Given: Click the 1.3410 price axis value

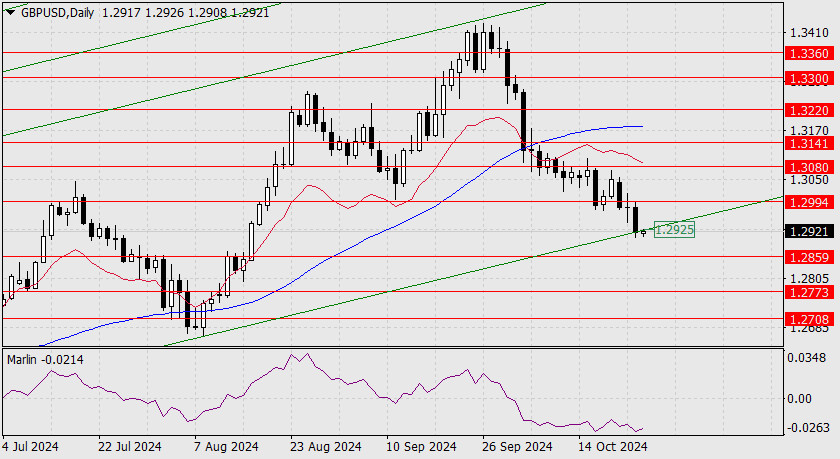Looking at the screenshot, I should click(x=809, y=33).
